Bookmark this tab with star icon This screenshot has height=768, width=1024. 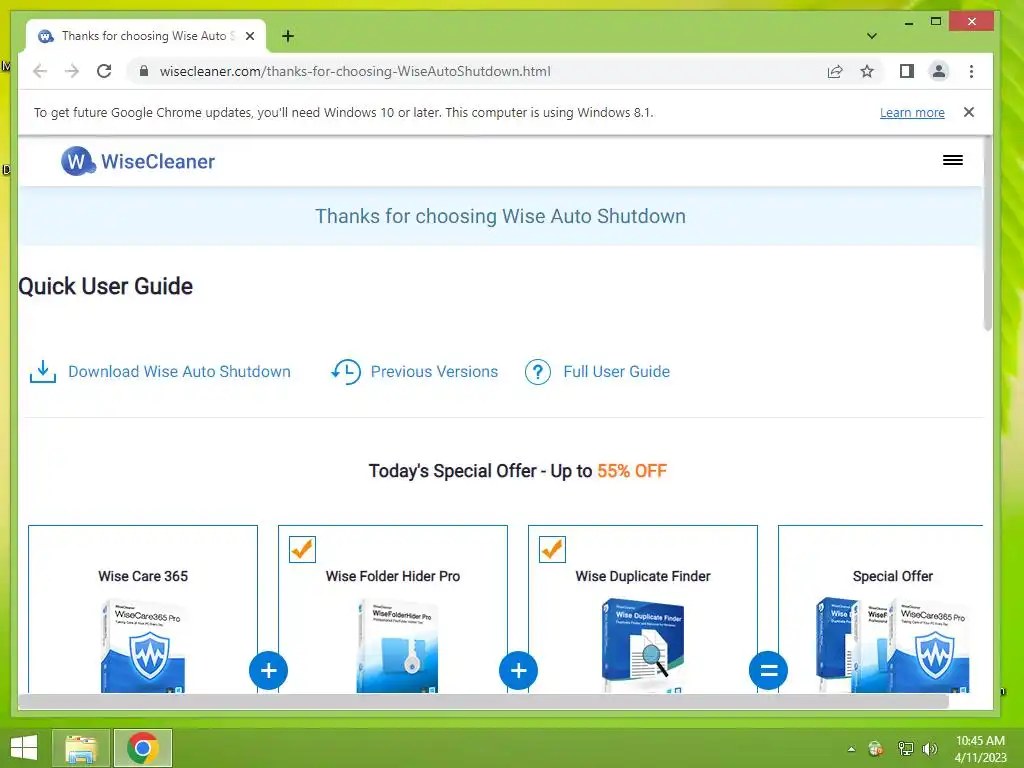[x=867, y=71]
